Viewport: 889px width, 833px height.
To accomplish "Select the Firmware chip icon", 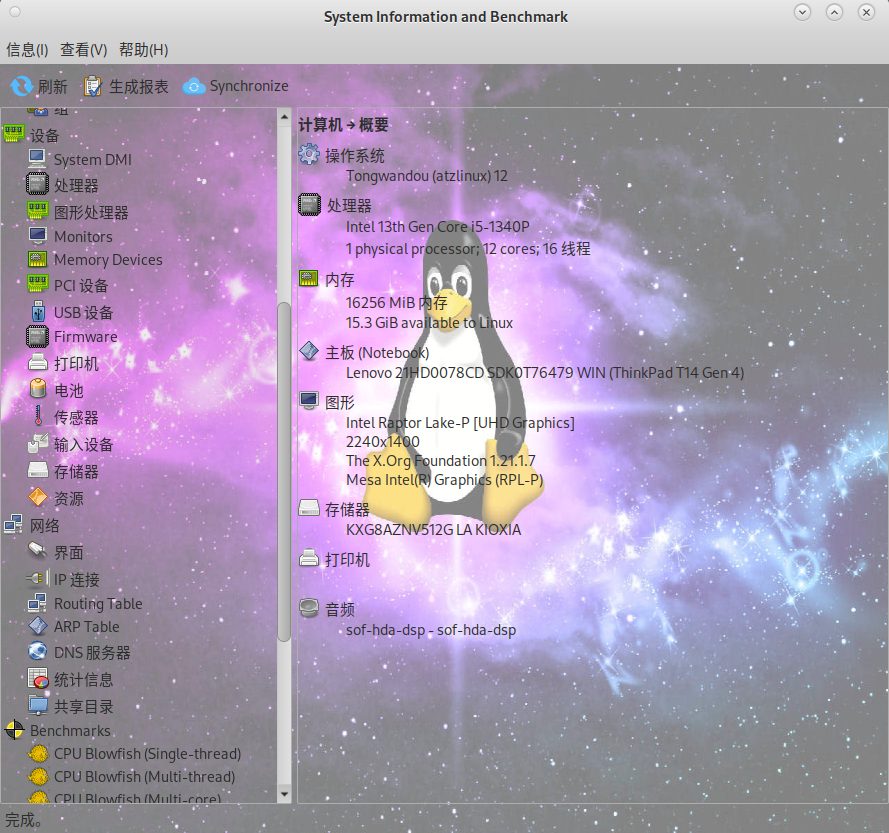I will [37, 336].
